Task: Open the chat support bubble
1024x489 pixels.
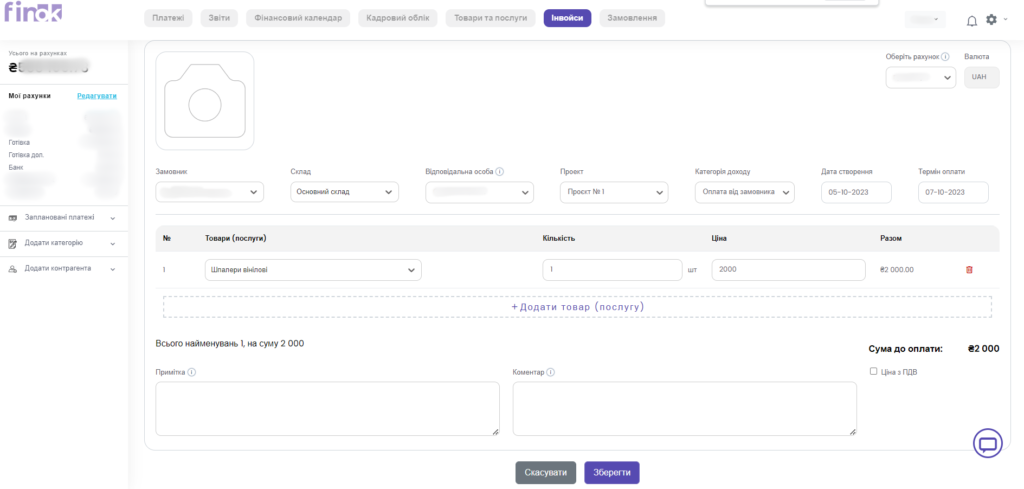Action: [987, 443]
